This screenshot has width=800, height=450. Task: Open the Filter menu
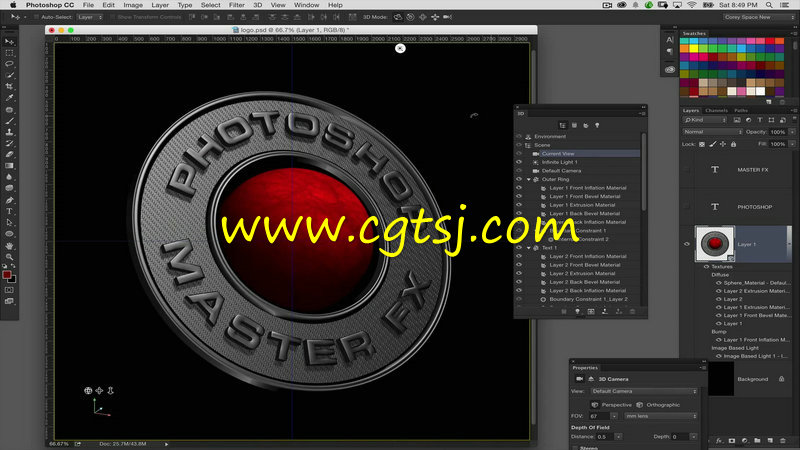(x=236, y=5)
